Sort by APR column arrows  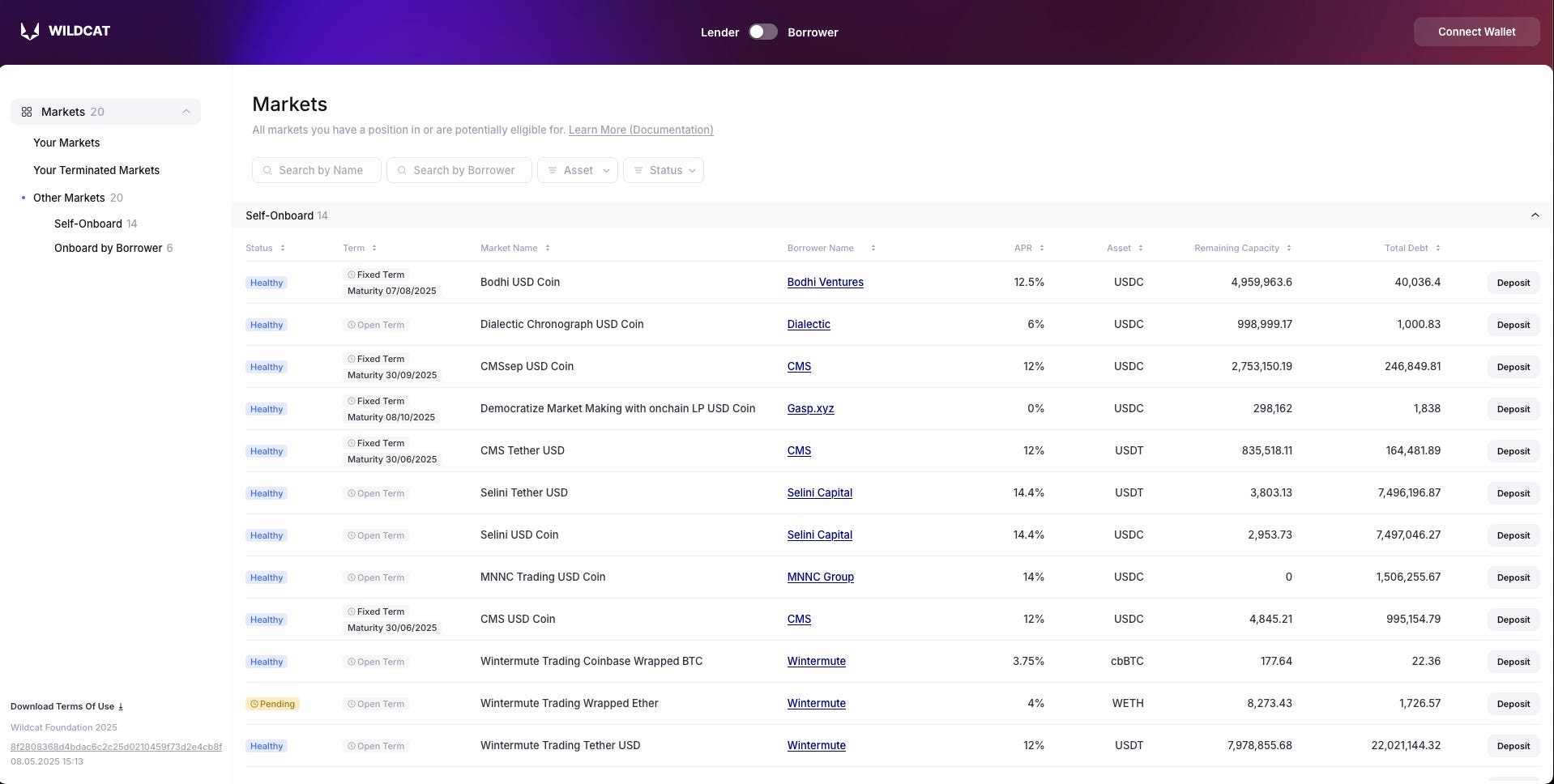1042,248
